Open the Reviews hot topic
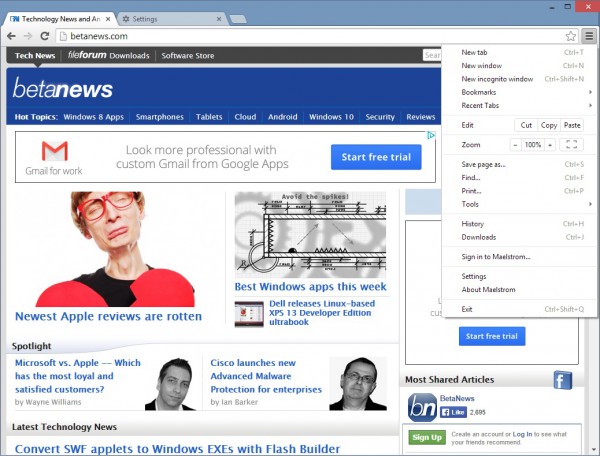The height and width of the screenshot is (456, 600). (421, 117)
